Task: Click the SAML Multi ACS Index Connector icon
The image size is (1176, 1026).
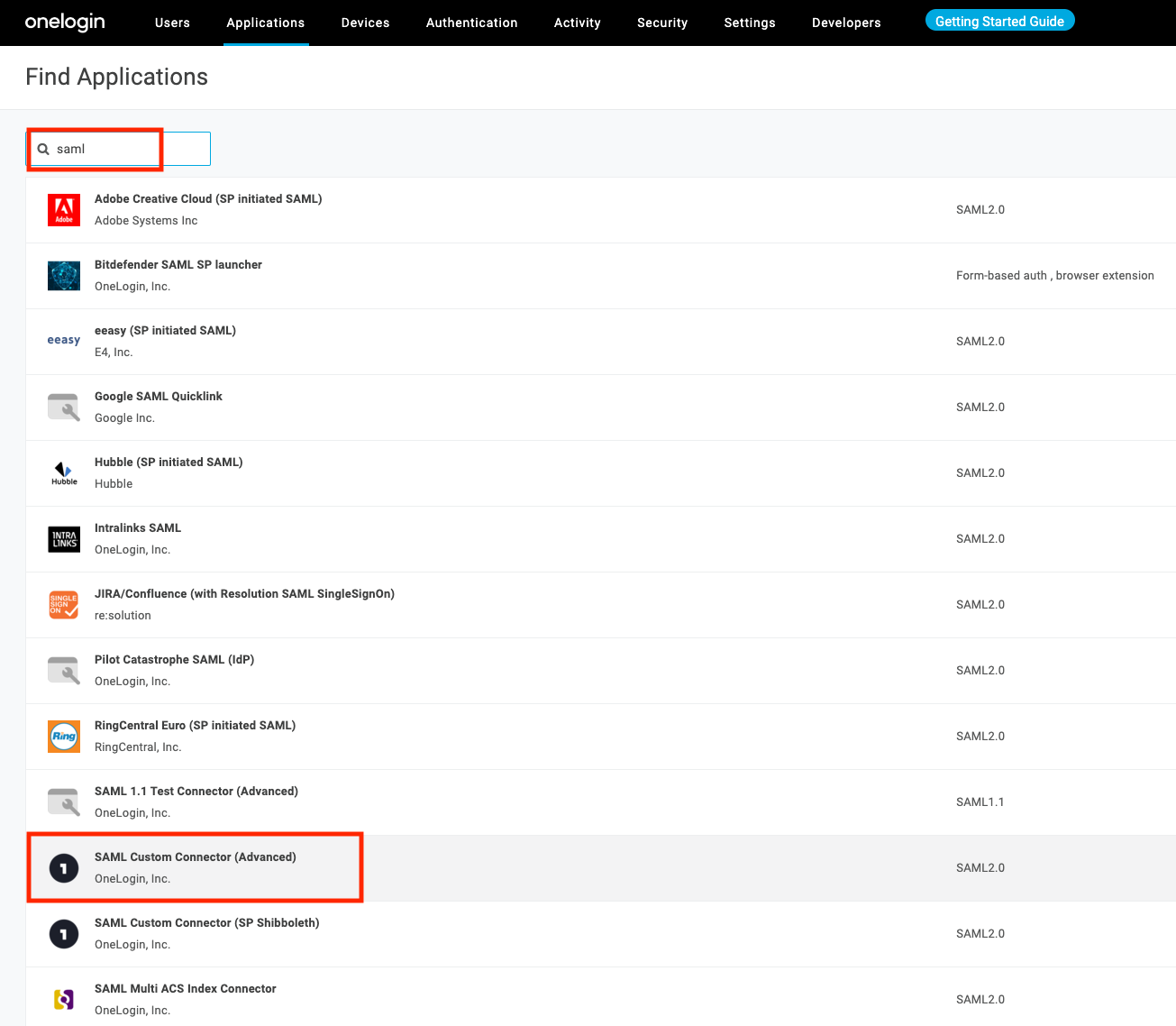Action: 64,1000
